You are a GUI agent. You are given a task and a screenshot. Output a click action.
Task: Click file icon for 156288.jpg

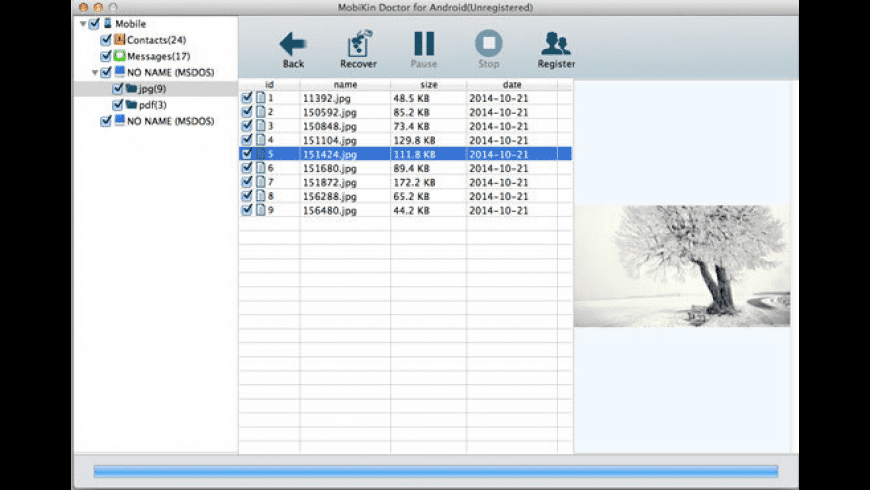click(260, 195)
